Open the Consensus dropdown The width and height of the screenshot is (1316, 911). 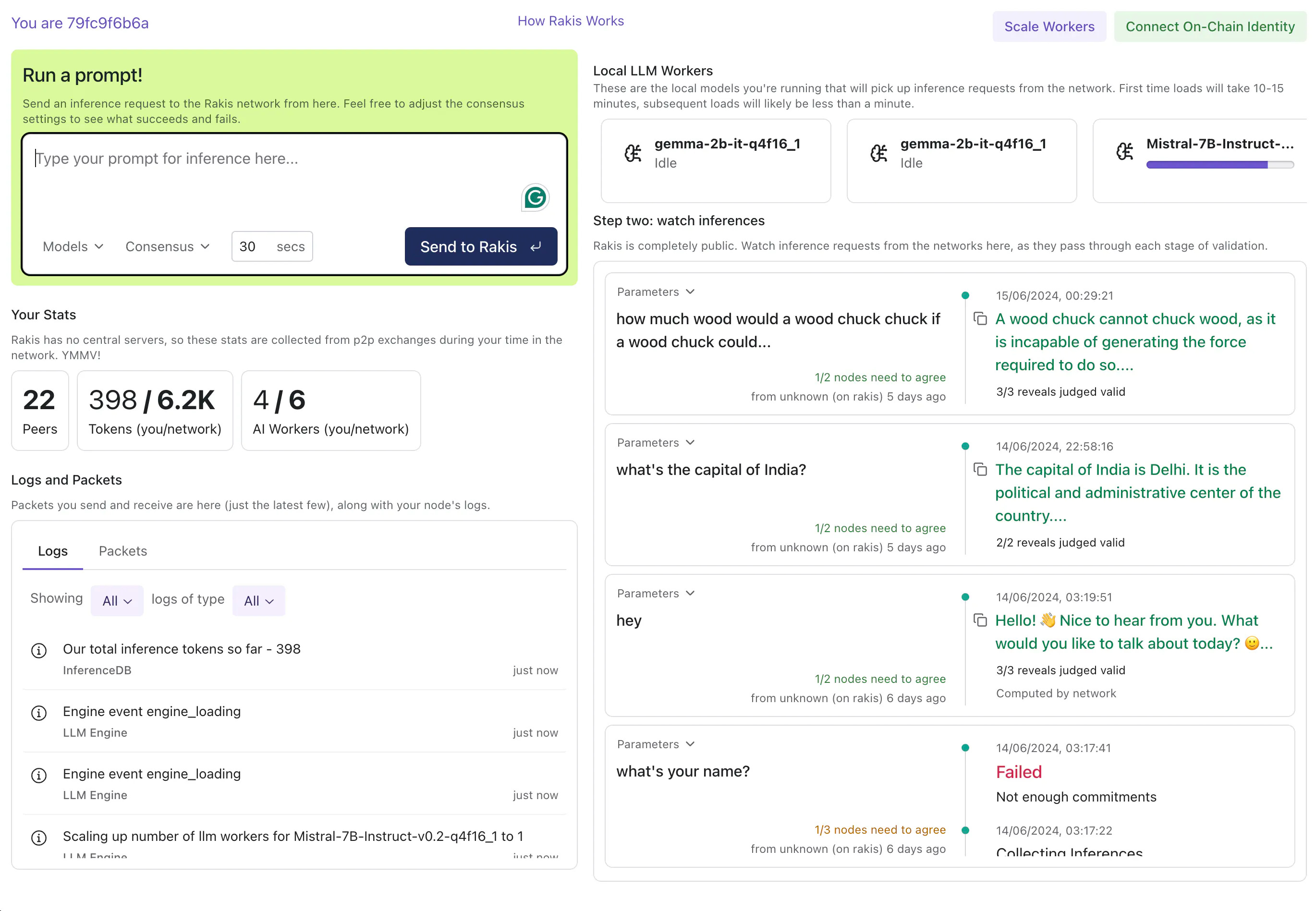167,246
